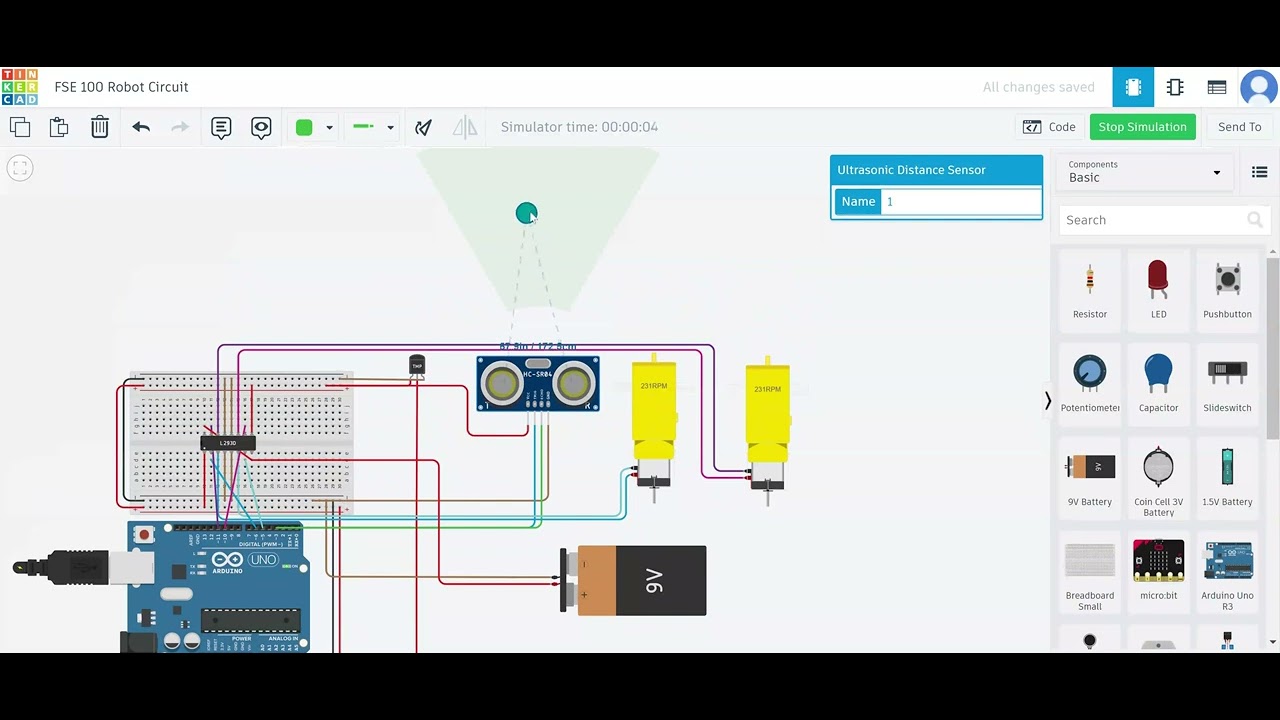The width and height of the screenshot is (1280, 720).
Task: Toggle components list view icon
Action: pos(1259,172)
